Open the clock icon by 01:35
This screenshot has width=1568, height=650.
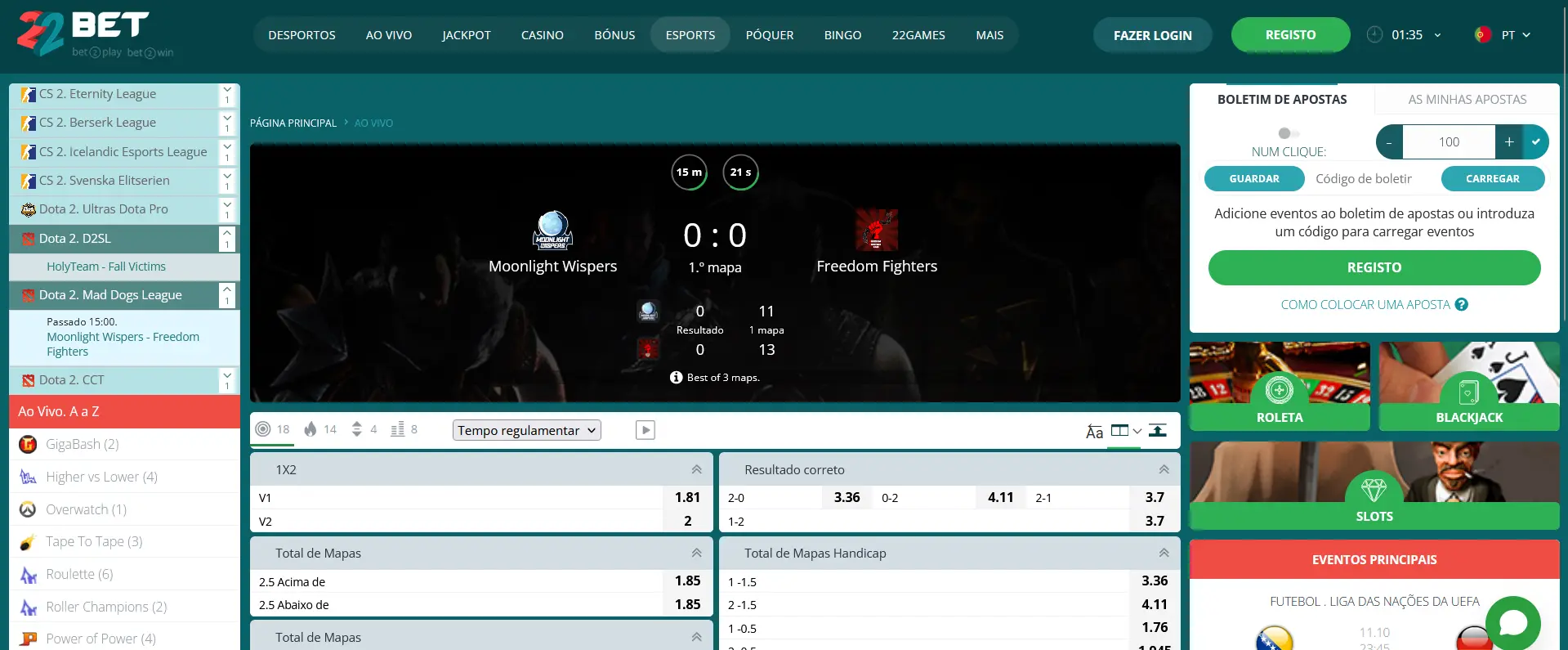pyautogui.click(x=1375, y=34)
